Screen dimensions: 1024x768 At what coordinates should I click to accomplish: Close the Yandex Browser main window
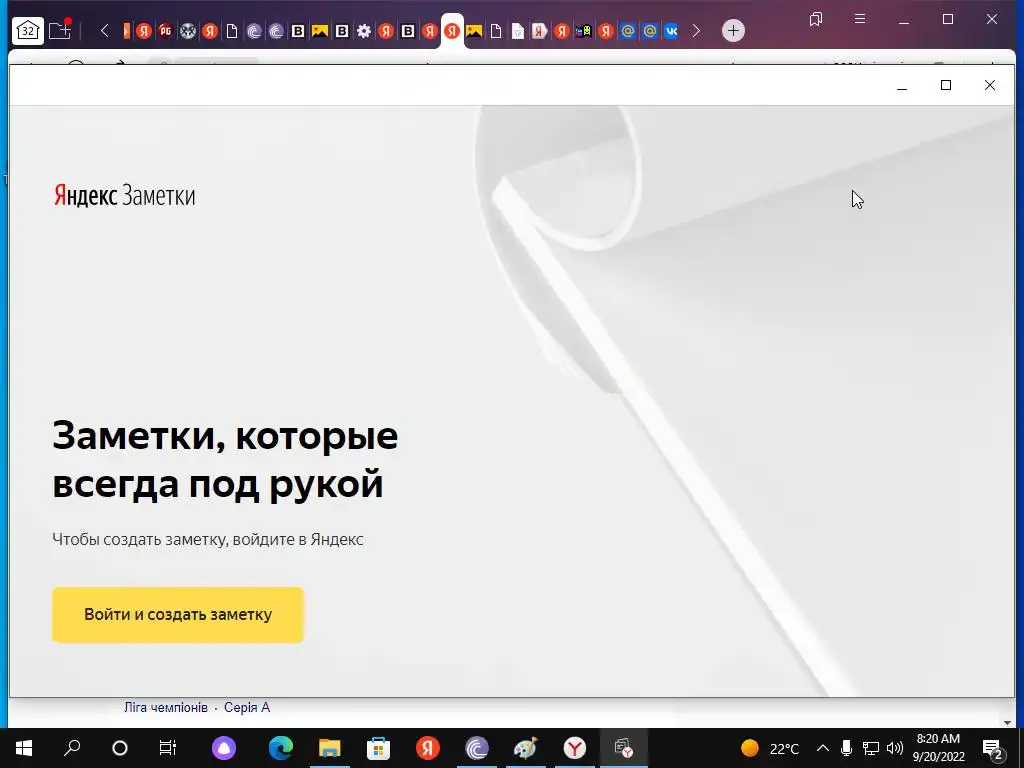(991, 20)
